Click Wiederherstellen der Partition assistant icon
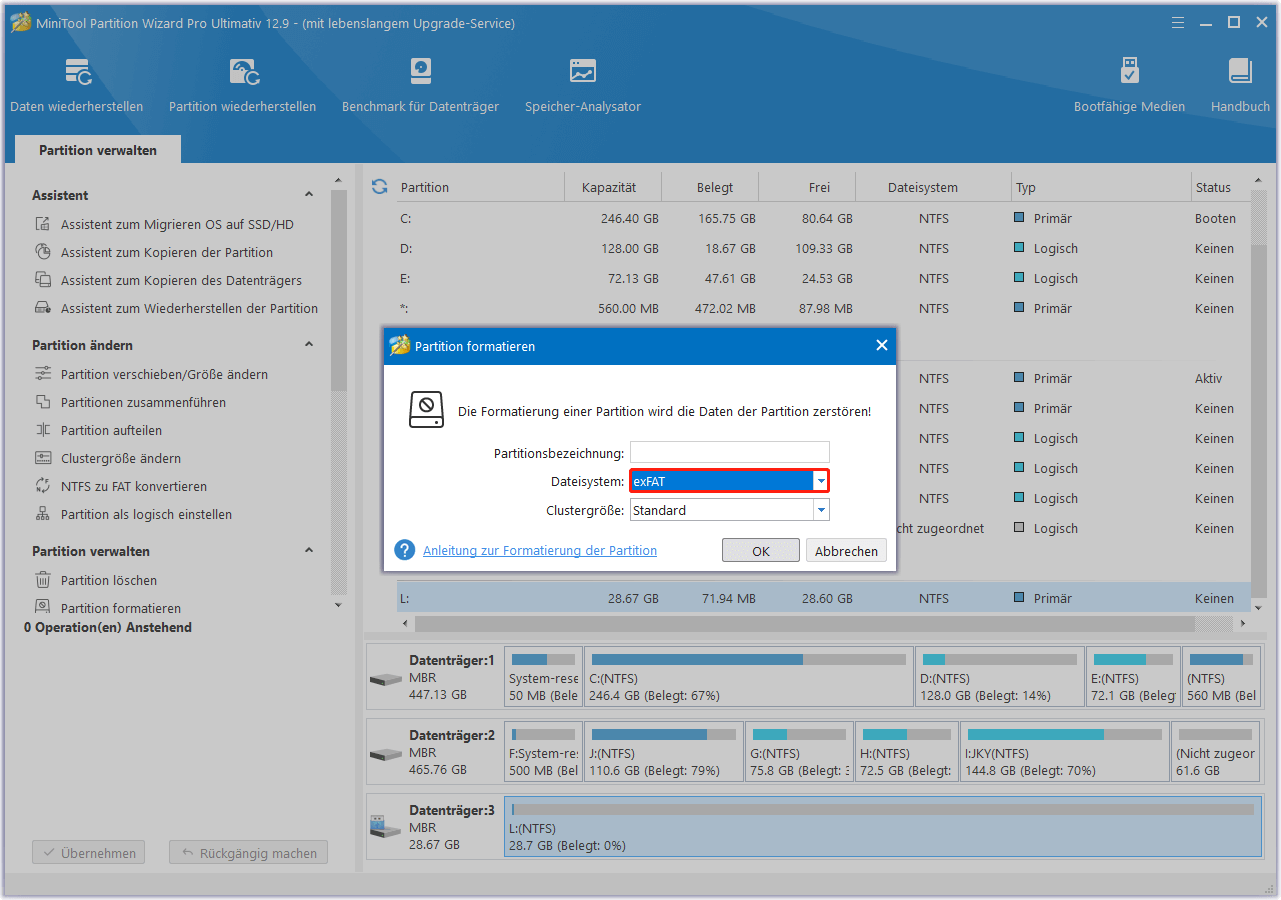 43,308
